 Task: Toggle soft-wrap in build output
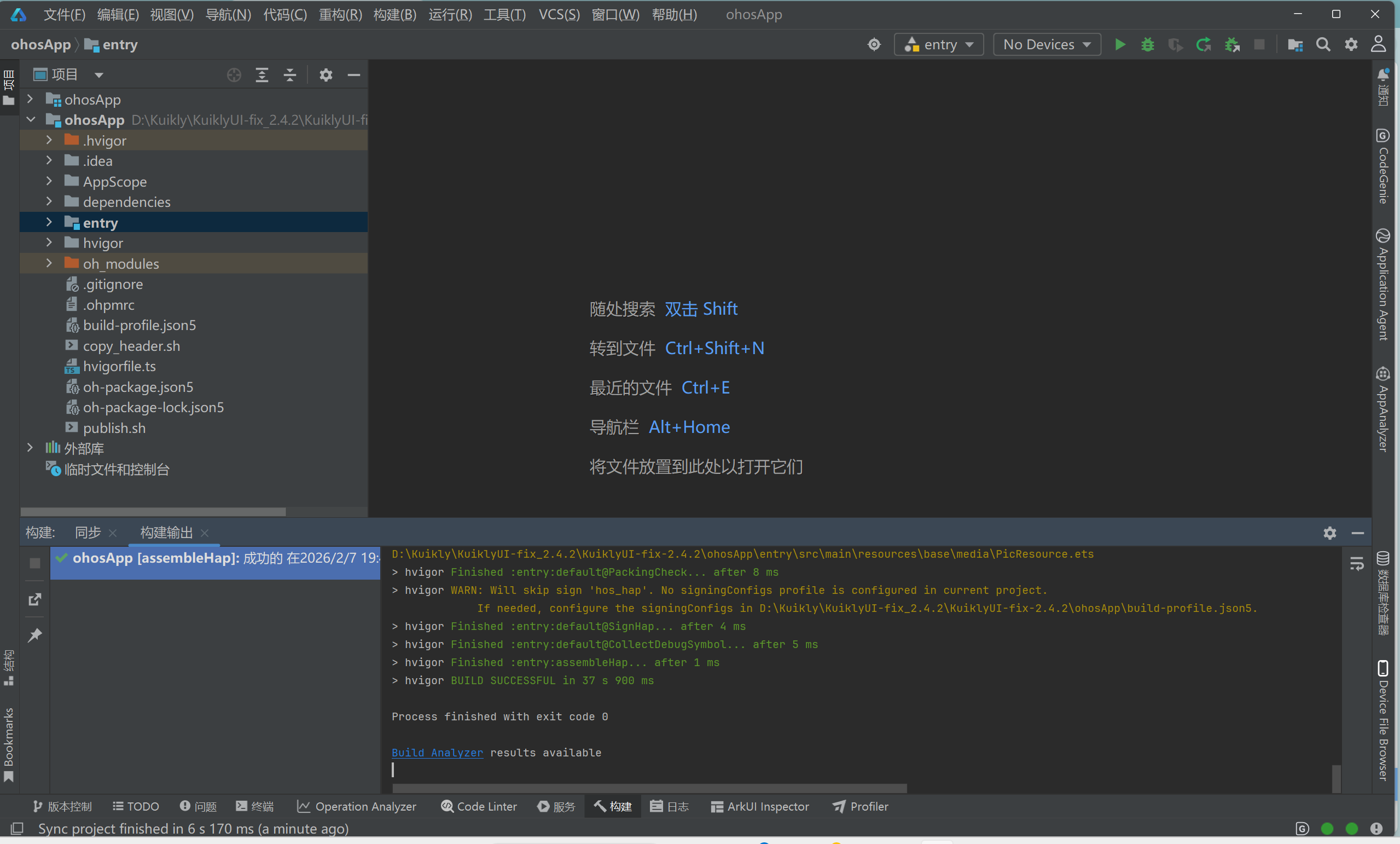coord(1356,563)
